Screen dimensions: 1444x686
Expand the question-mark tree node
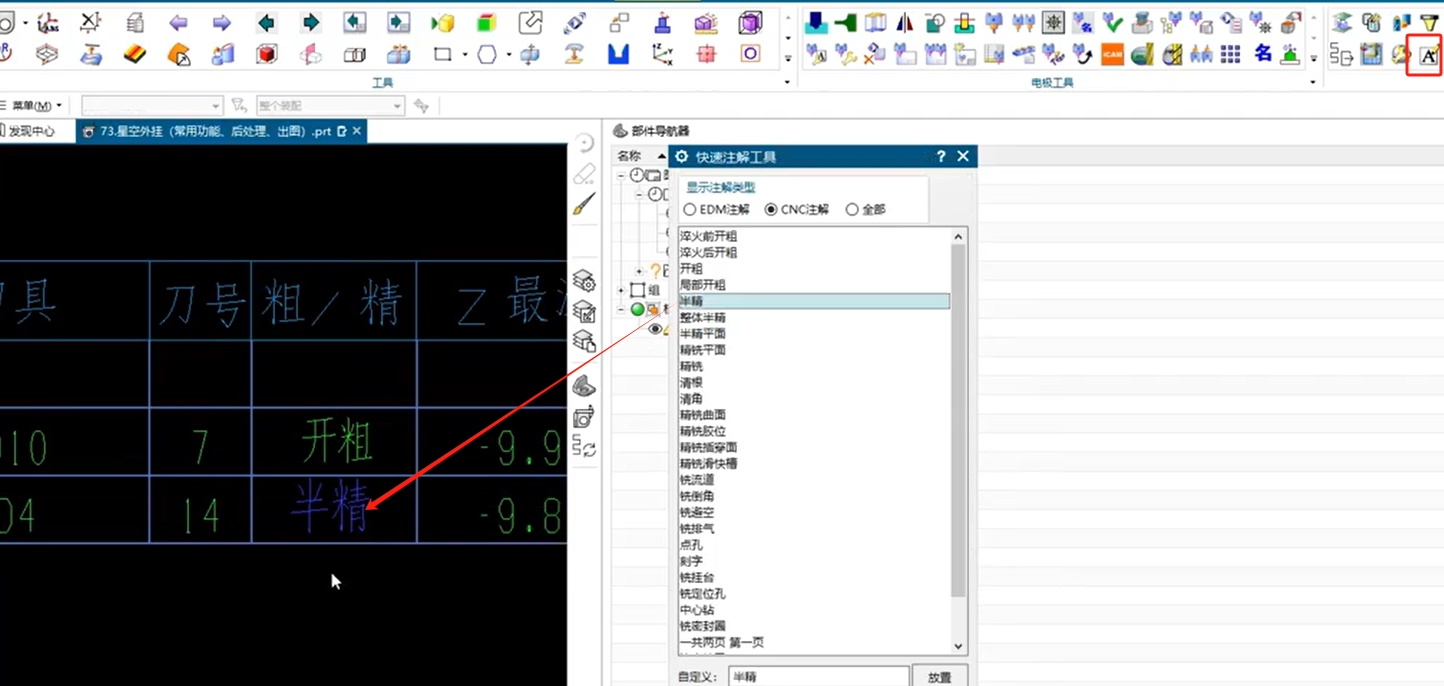pos(640,271)
